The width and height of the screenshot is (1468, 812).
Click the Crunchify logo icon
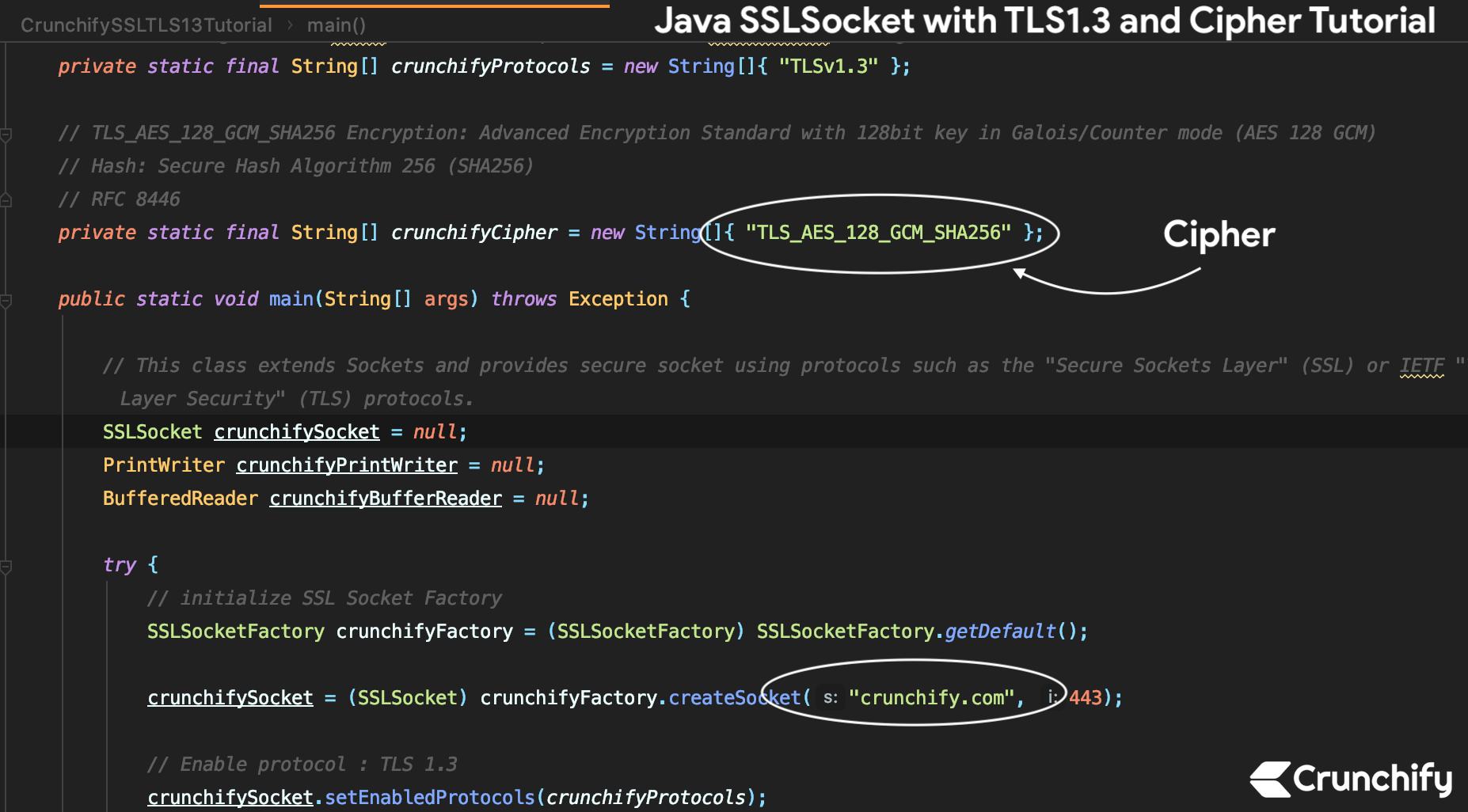point(1270,779)
